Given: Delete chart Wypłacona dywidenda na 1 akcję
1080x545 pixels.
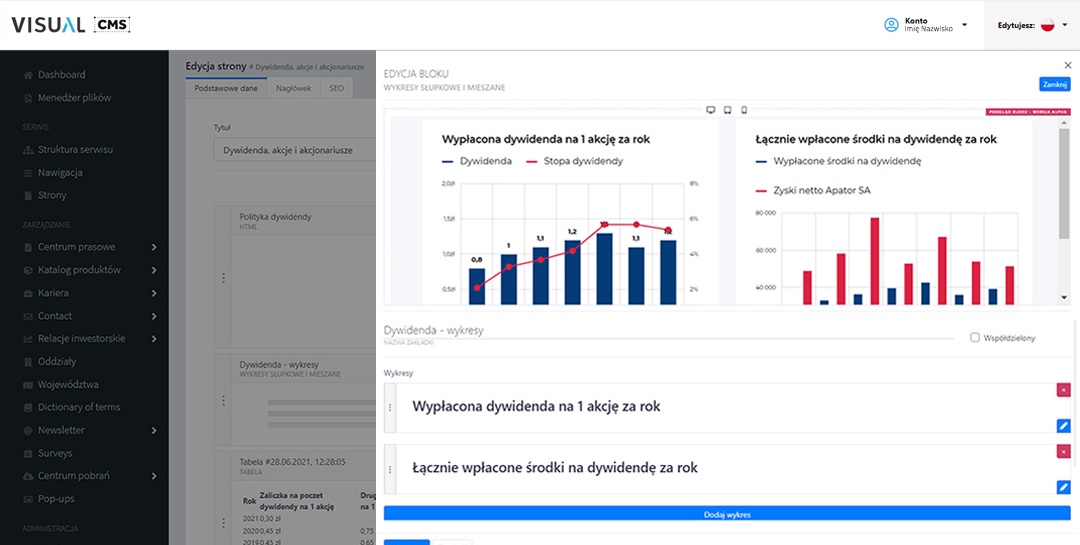Looking at the screenshot, I should click(x=1063, y=390).
